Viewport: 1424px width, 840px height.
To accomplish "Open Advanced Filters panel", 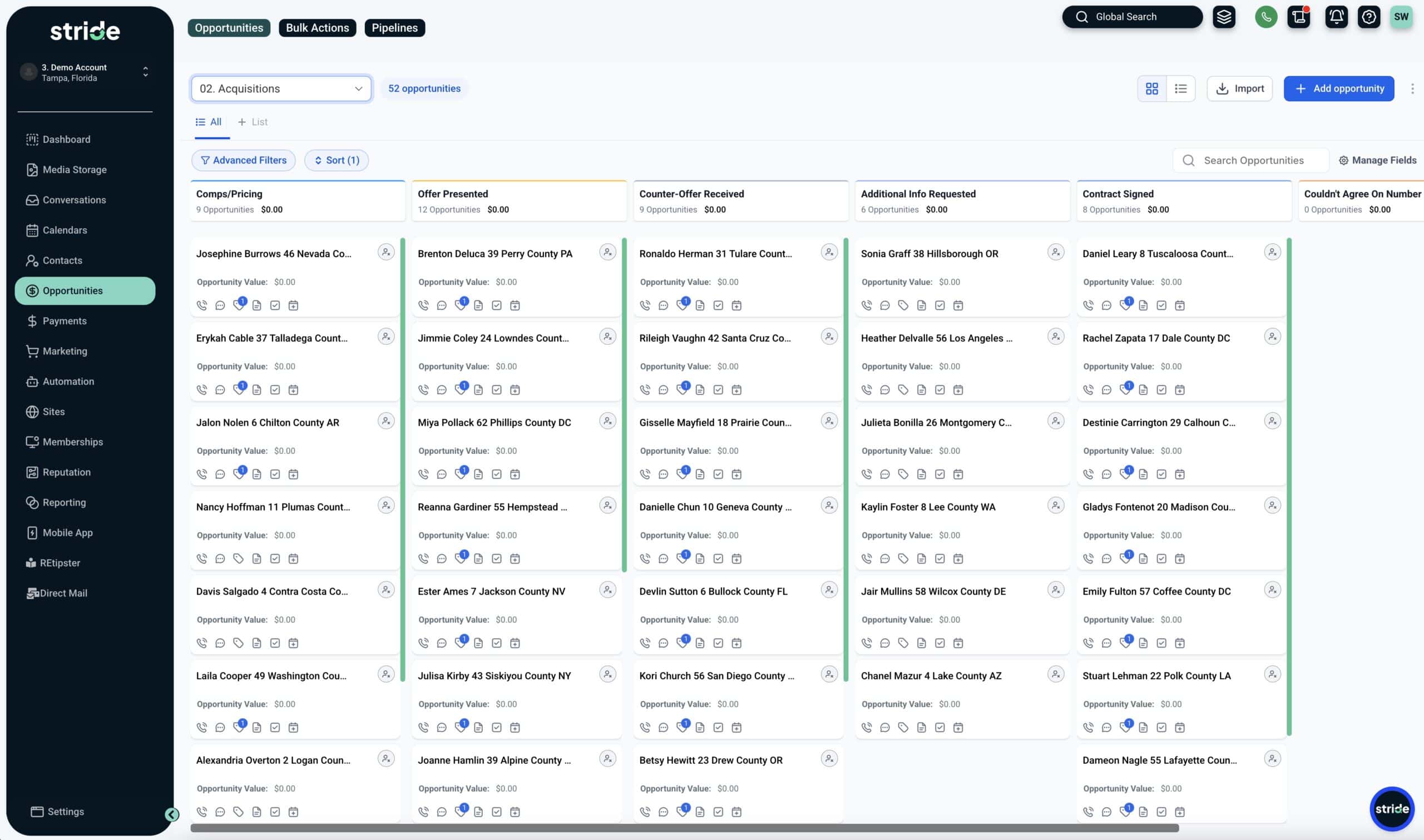I will click(244, 160).
